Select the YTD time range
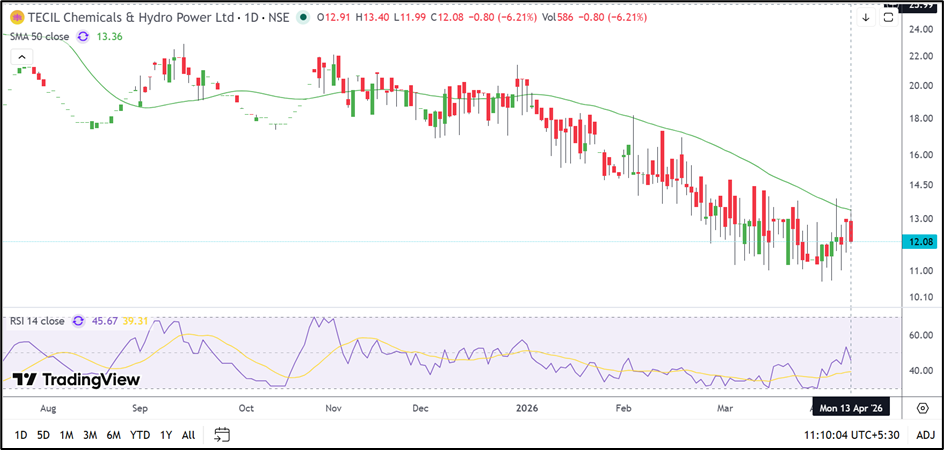 tap(140, 434)
